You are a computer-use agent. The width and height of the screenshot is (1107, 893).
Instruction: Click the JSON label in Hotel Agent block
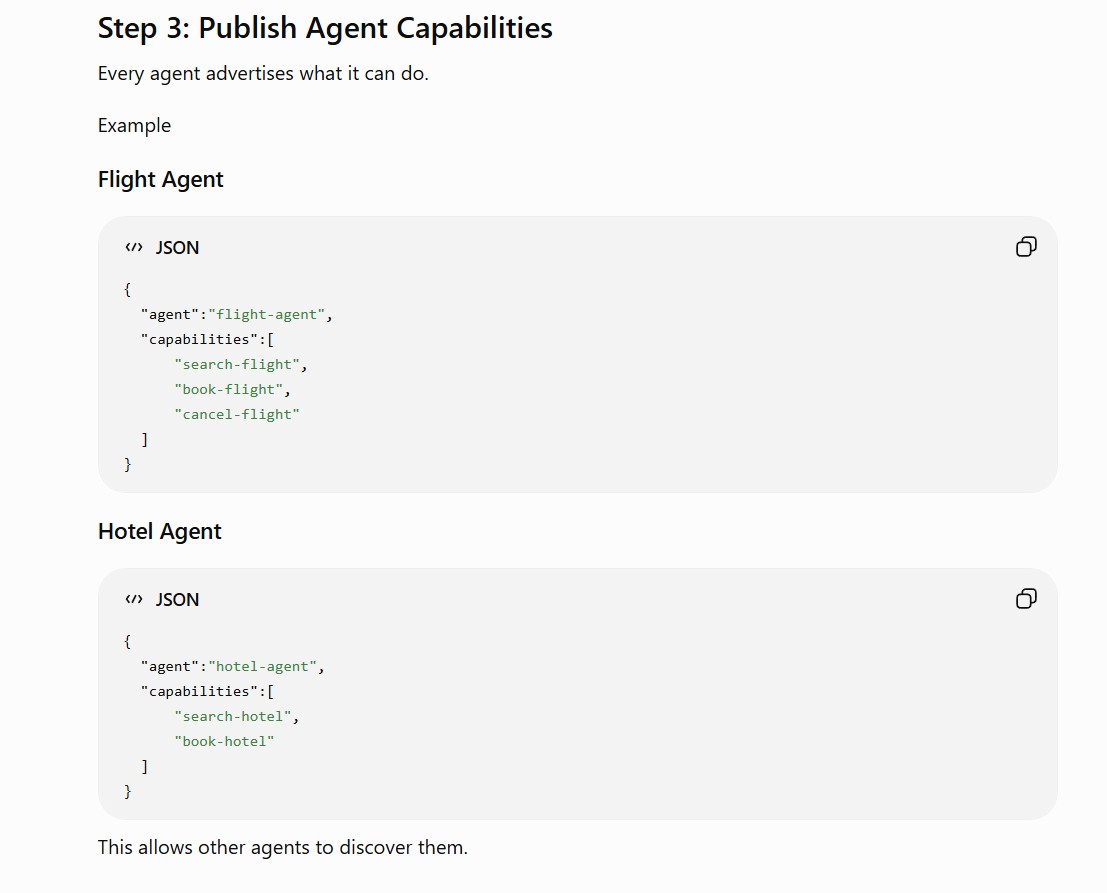pos(177,600)
